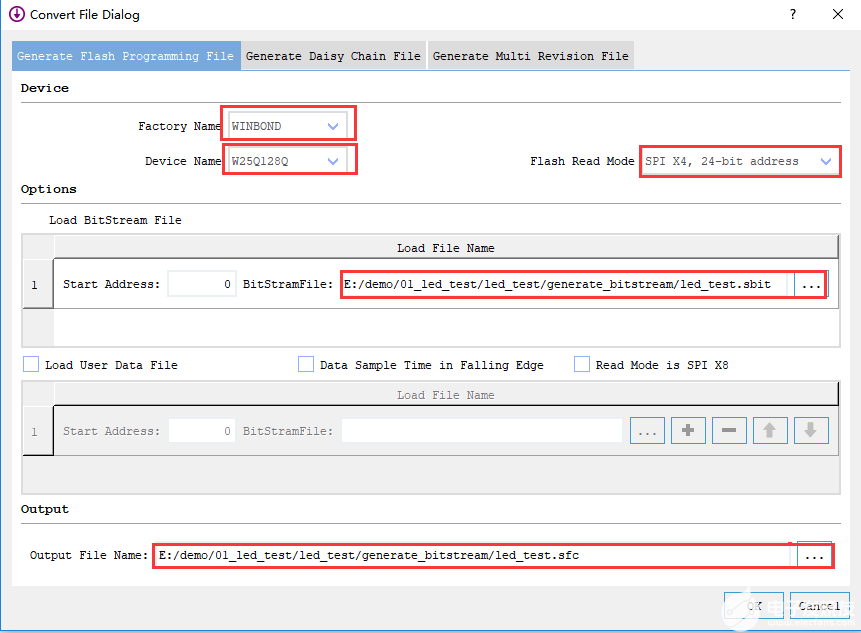Click the user data file browse button
This screenshot has width=861, height=633.
pos(647,430)
